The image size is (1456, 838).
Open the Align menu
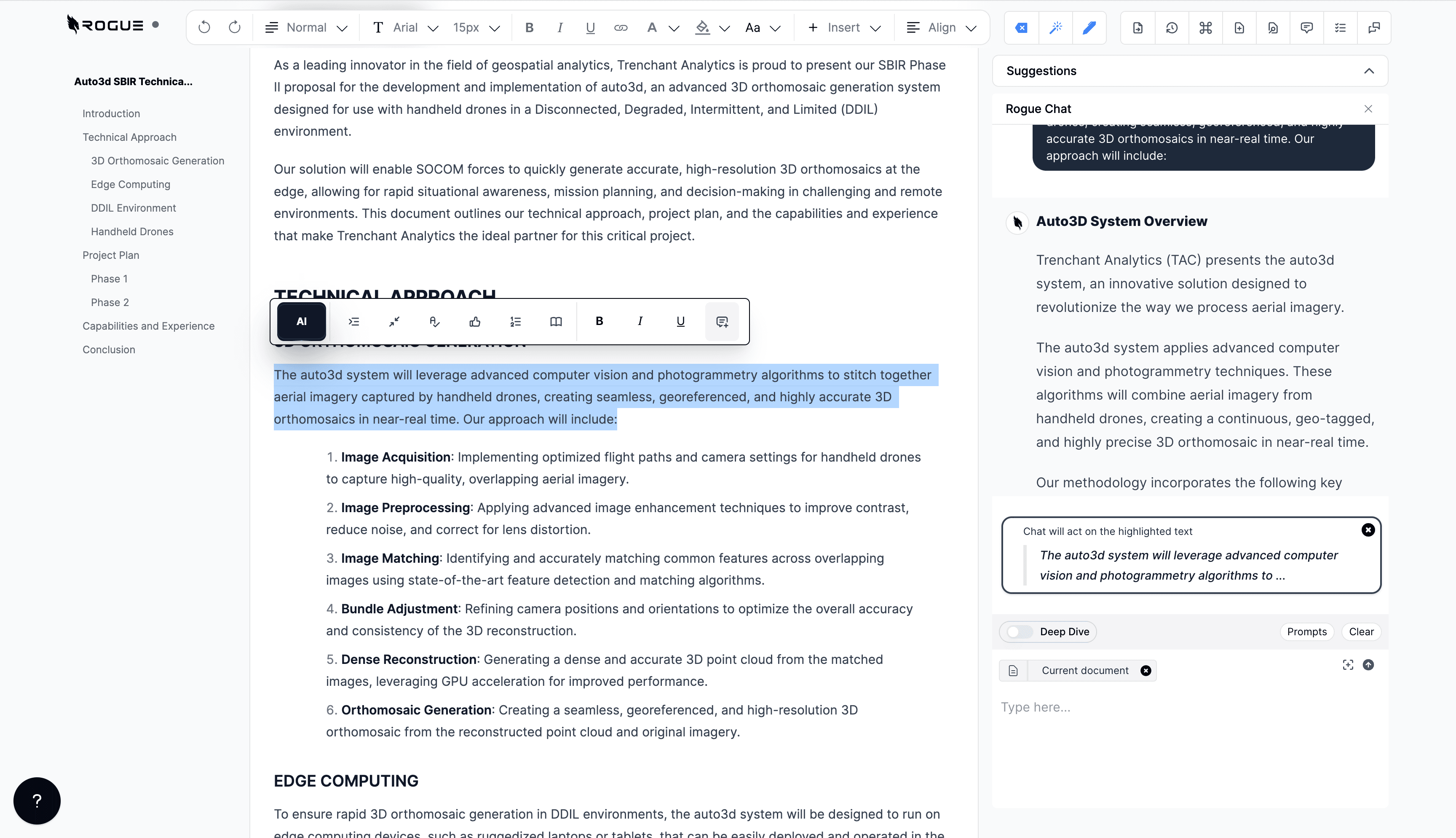(941, 28)
